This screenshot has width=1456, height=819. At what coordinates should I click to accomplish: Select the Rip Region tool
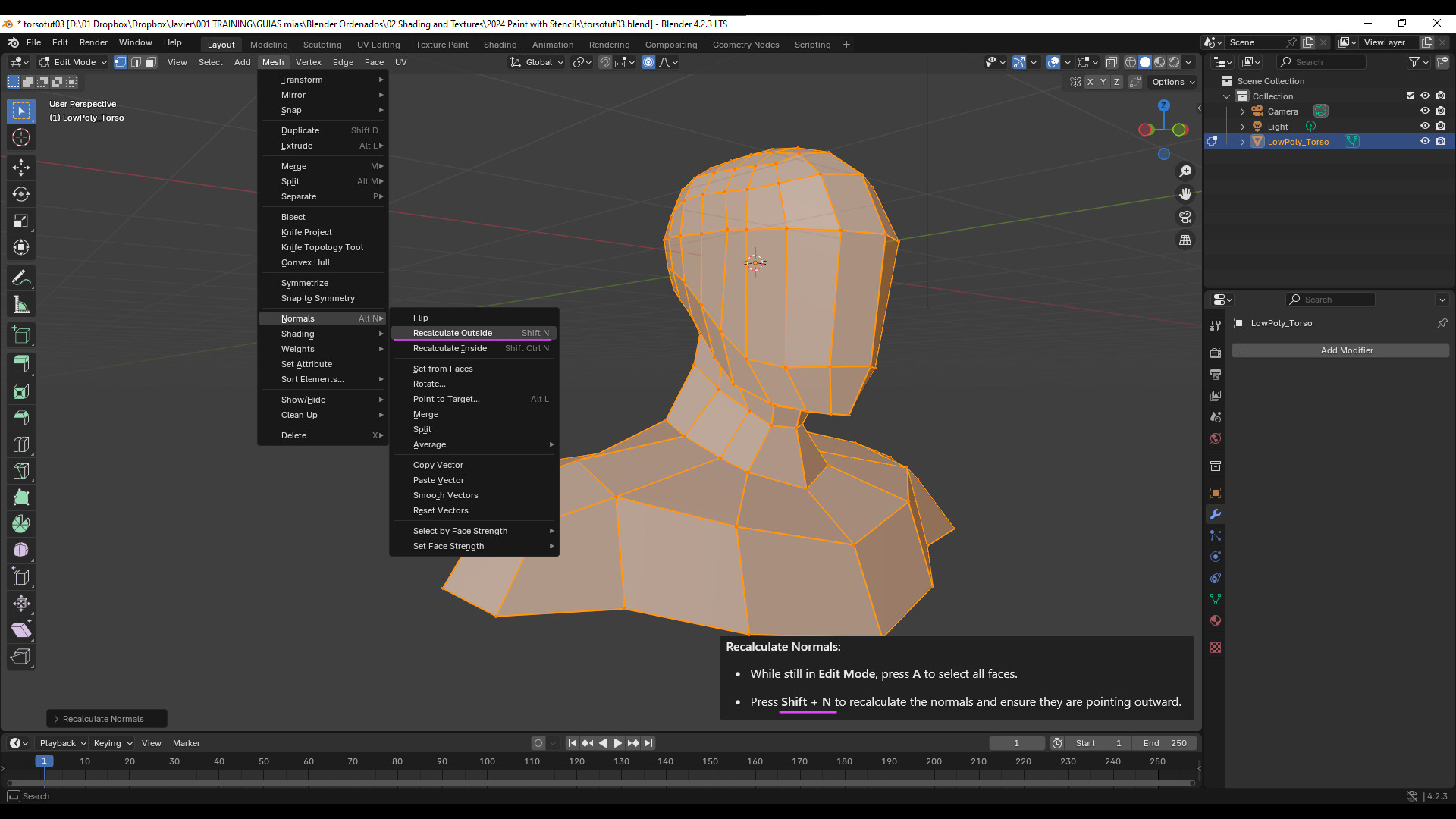pos(21,657)
